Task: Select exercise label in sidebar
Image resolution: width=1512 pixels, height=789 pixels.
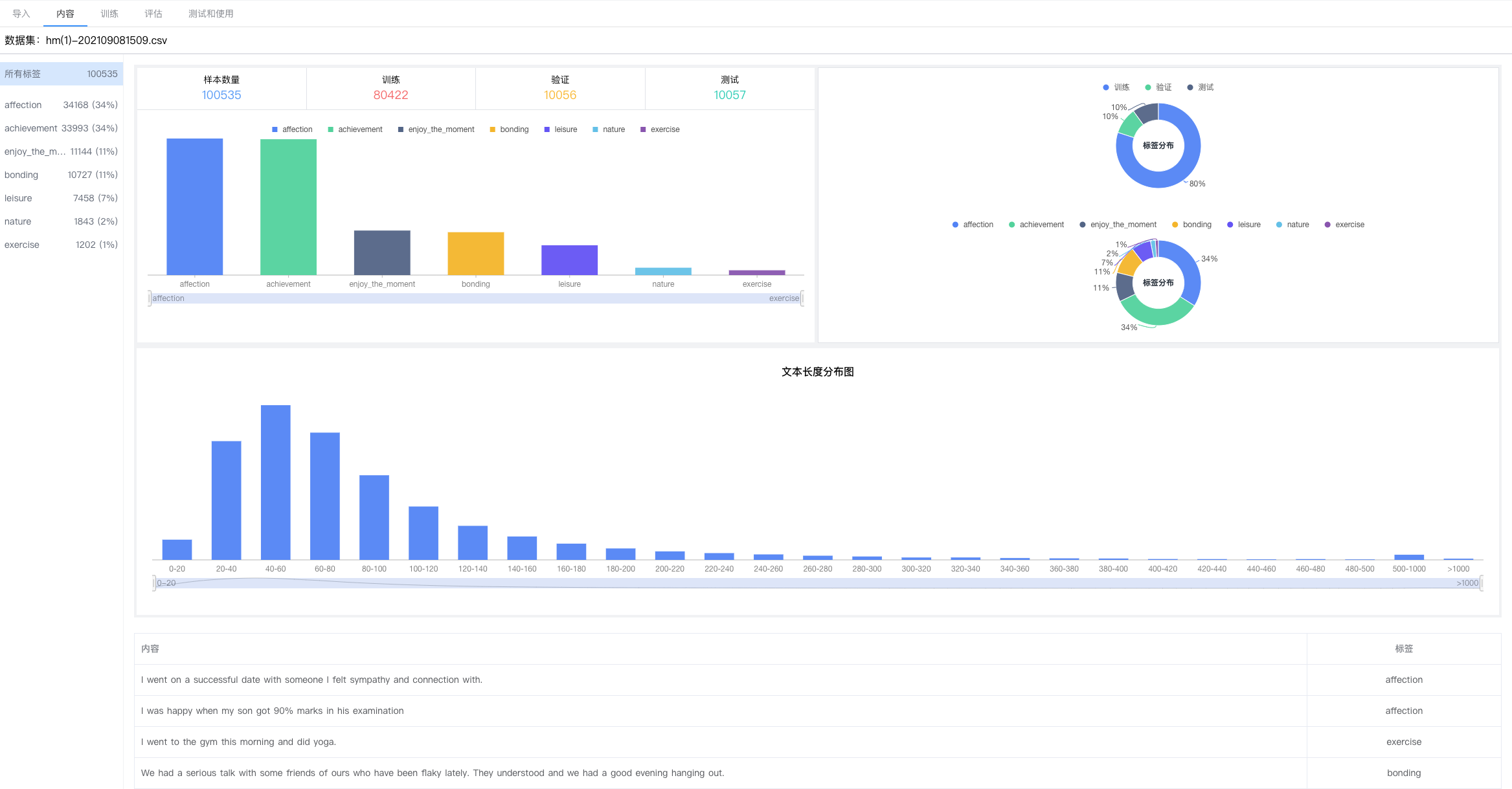Action: pos(62,245)
